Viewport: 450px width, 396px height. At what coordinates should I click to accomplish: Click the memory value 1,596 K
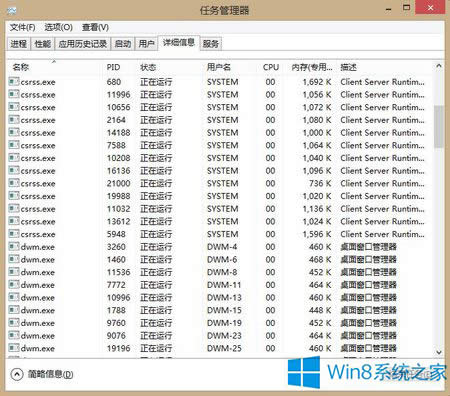[317, 234]
